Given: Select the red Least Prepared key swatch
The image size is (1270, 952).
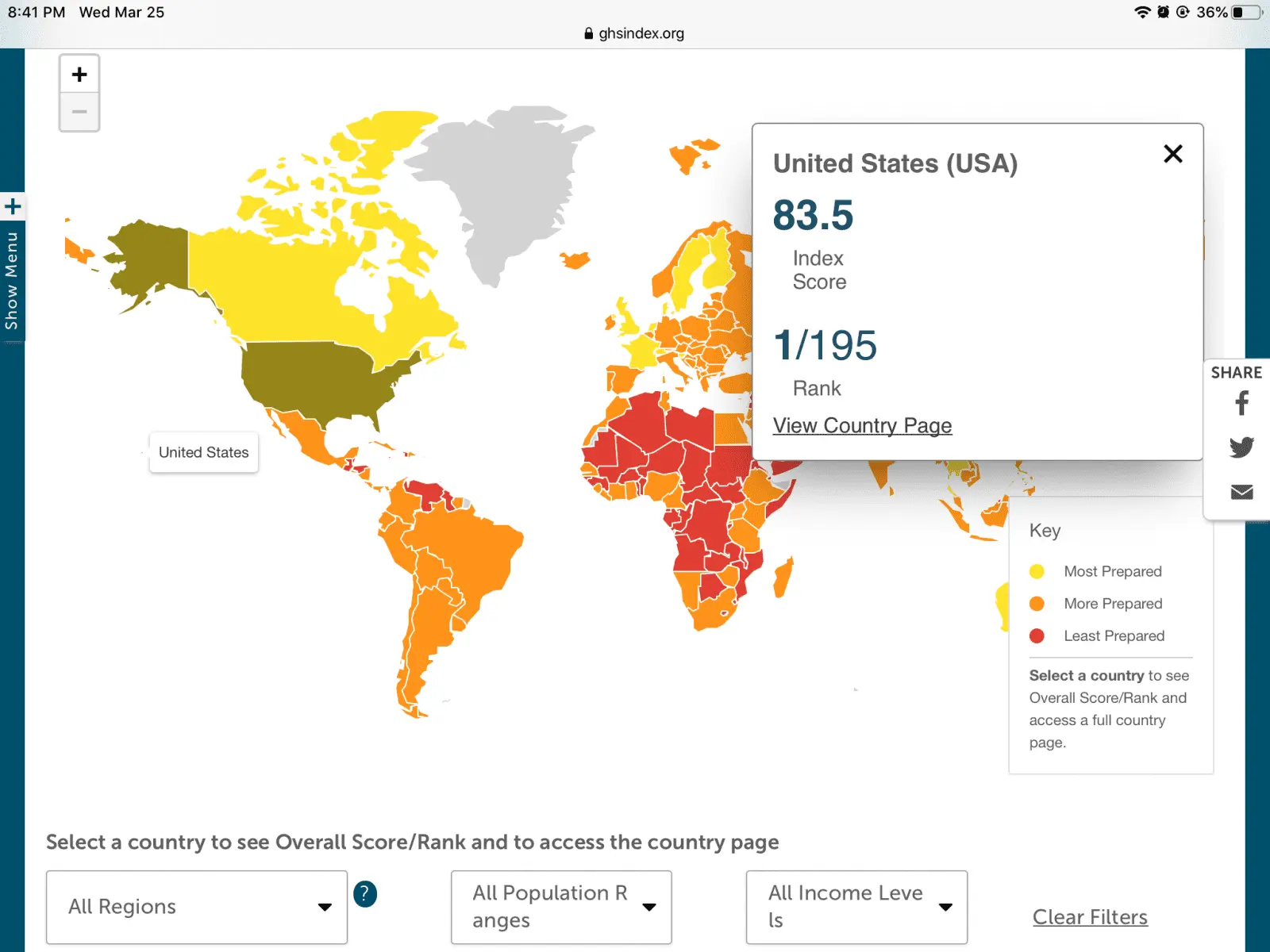Looking at the screenshot, I should coord(1037,636).
